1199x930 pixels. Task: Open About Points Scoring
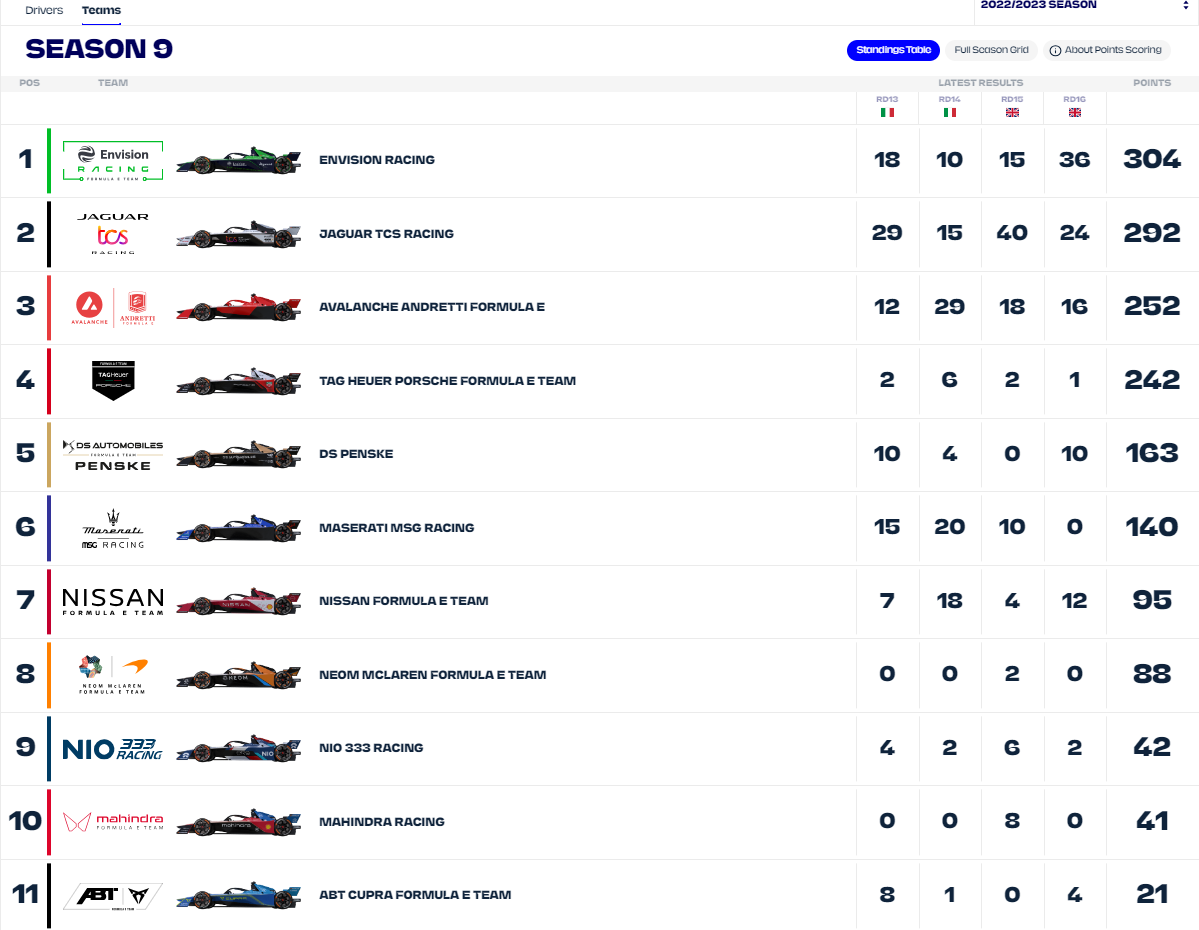[x=1105, y=50]
